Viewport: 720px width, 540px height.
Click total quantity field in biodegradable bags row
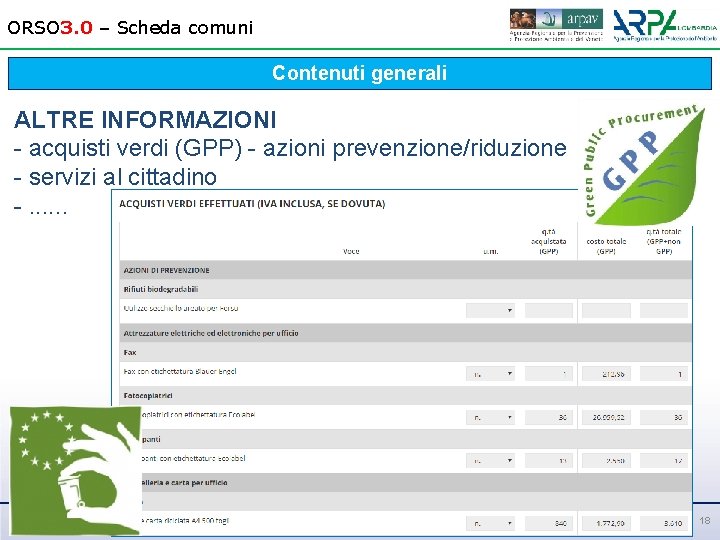[664, 310]
